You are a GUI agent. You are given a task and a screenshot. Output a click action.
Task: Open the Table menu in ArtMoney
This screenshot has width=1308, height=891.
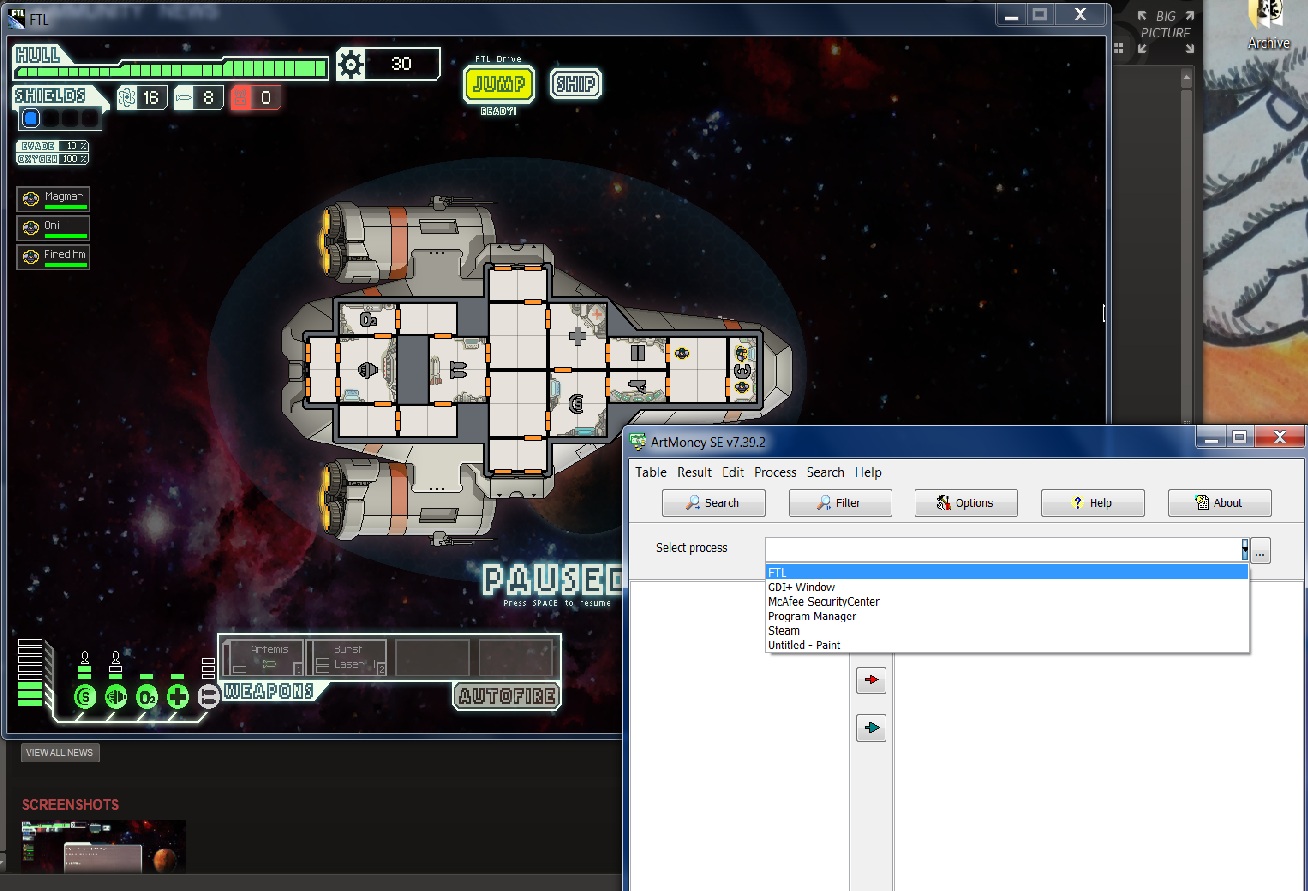651,472
